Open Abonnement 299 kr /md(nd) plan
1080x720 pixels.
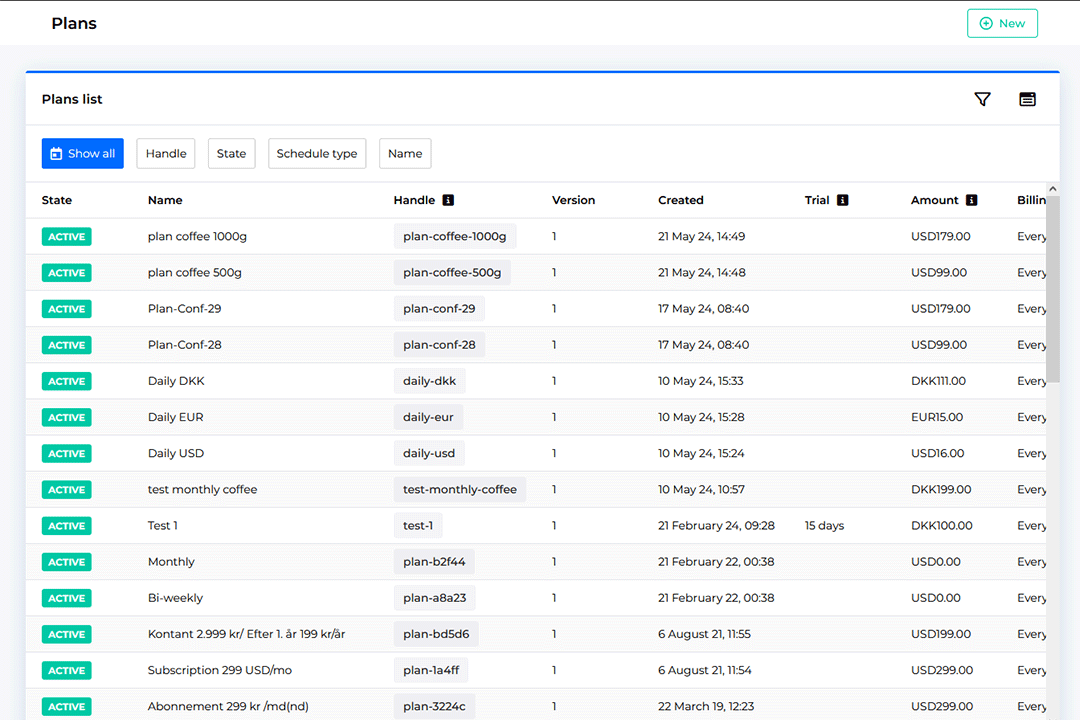228,706
